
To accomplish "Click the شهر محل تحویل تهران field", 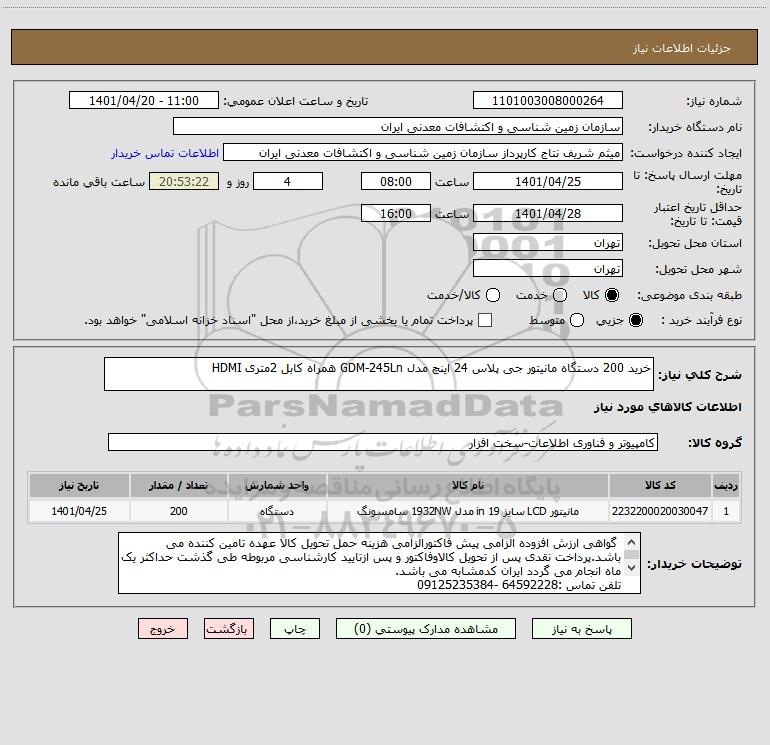I will (x=548, y=269).
